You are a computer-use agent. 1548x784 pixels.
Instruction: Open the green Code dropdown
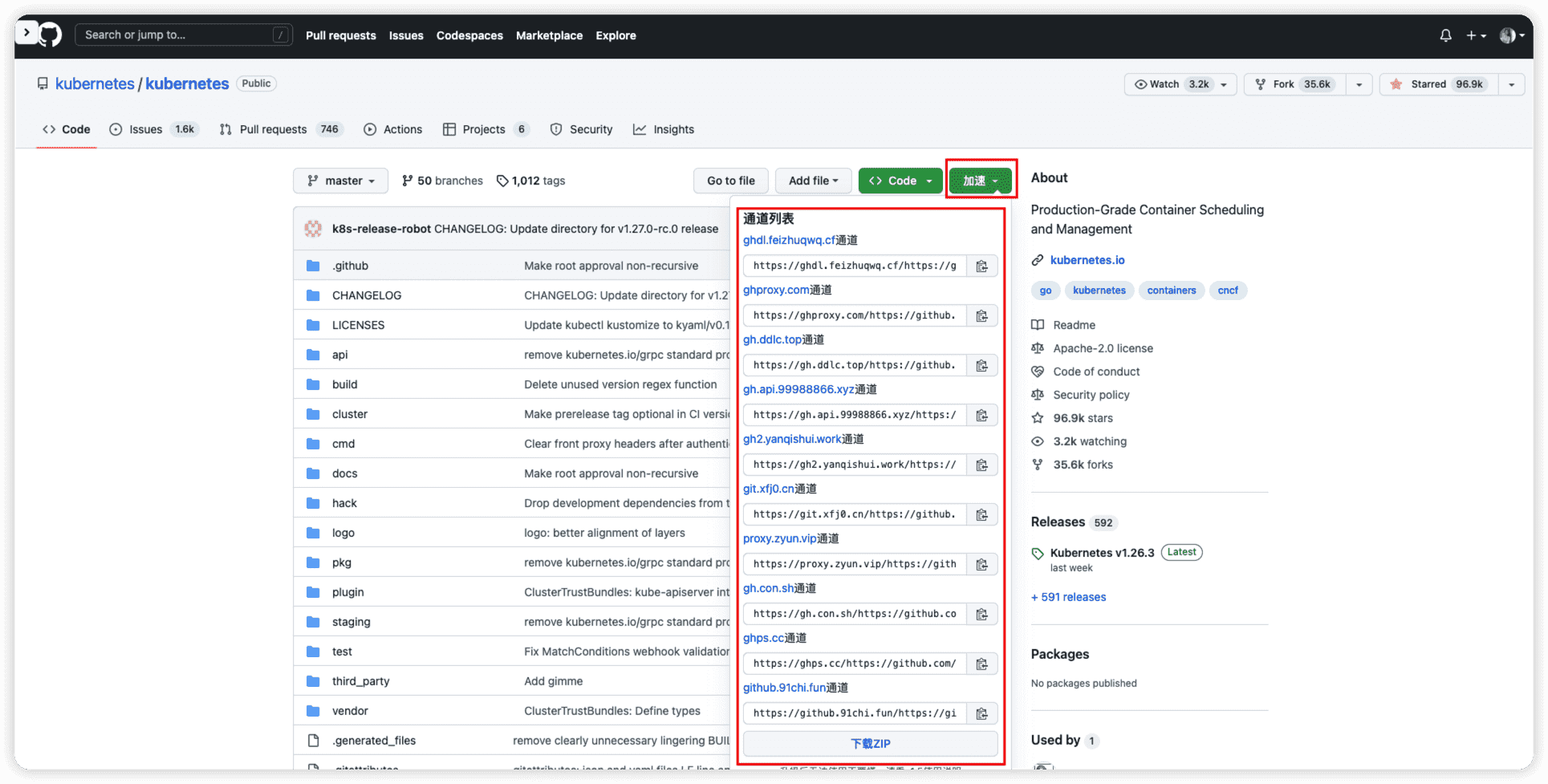[x=900, y=181]
